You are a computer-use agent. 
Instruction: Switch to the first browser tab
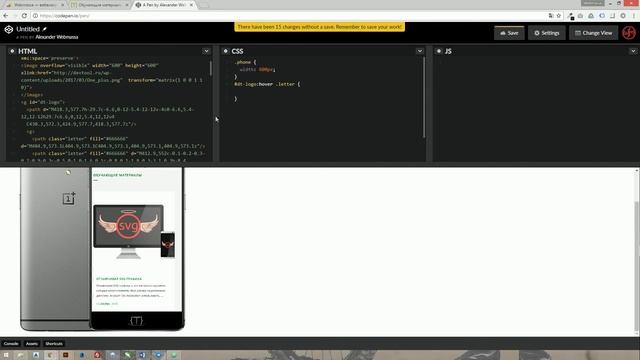pyautogui.click(x=35, y=5)
